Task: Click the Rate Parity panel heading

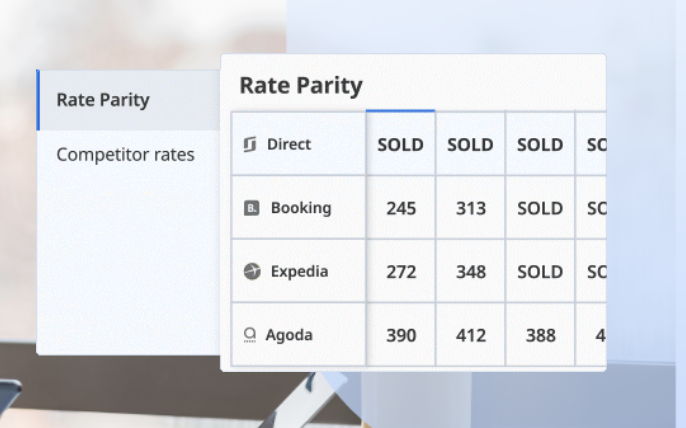Action: click(301, 86)
